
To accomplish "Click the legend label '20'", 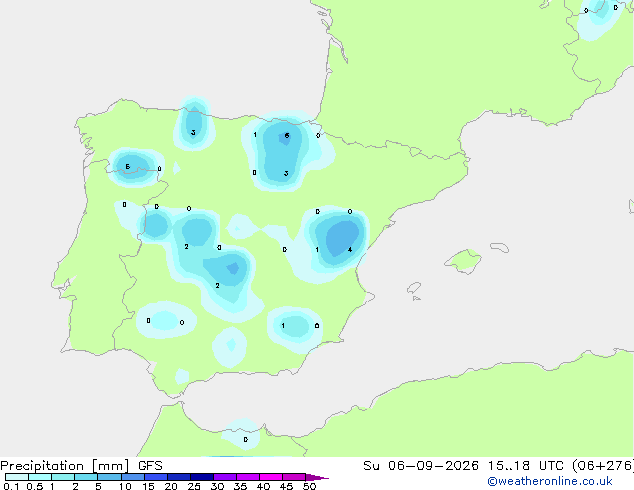I will pyautogui.click(x=171, y=486).
